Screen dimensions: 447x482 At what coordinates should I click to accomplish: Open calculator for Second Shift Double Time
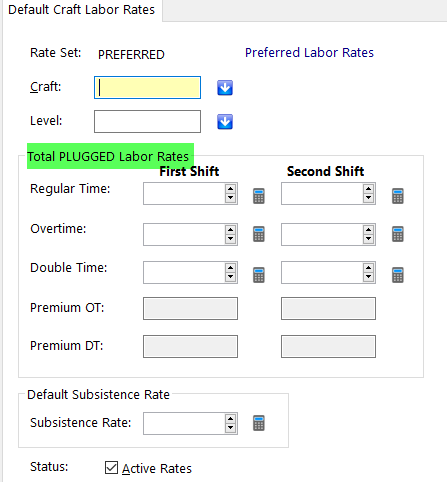(x=397, y=275)
